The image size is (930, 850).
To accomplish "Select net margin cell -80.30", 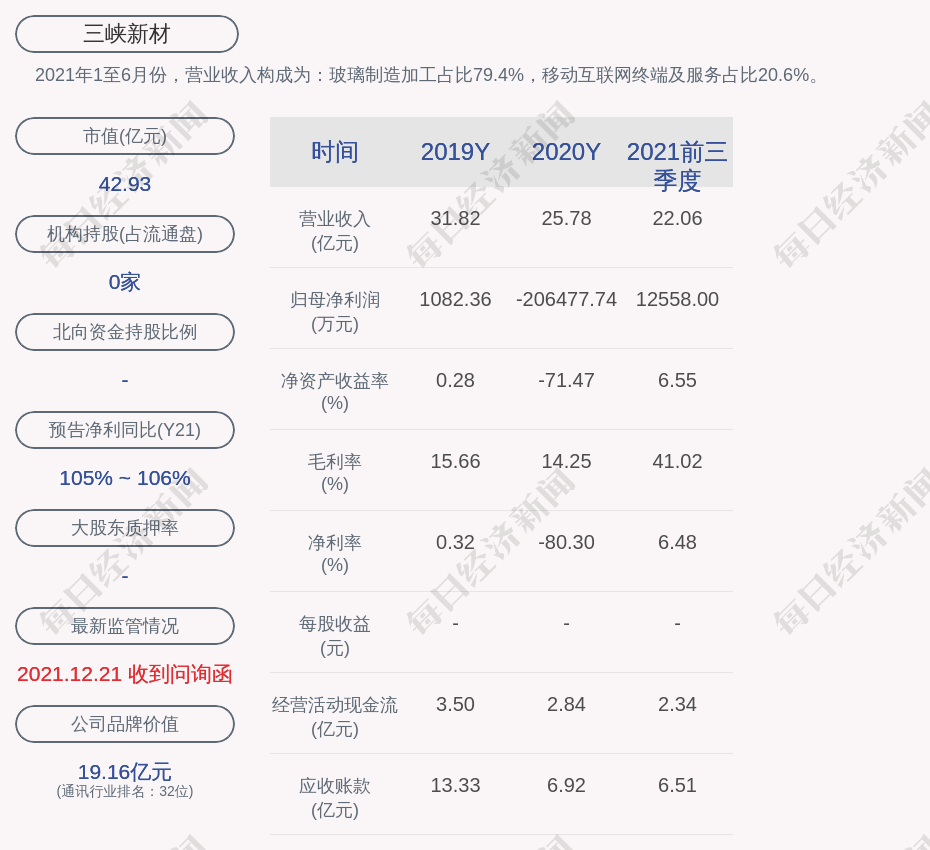I will tap(566, 542).
